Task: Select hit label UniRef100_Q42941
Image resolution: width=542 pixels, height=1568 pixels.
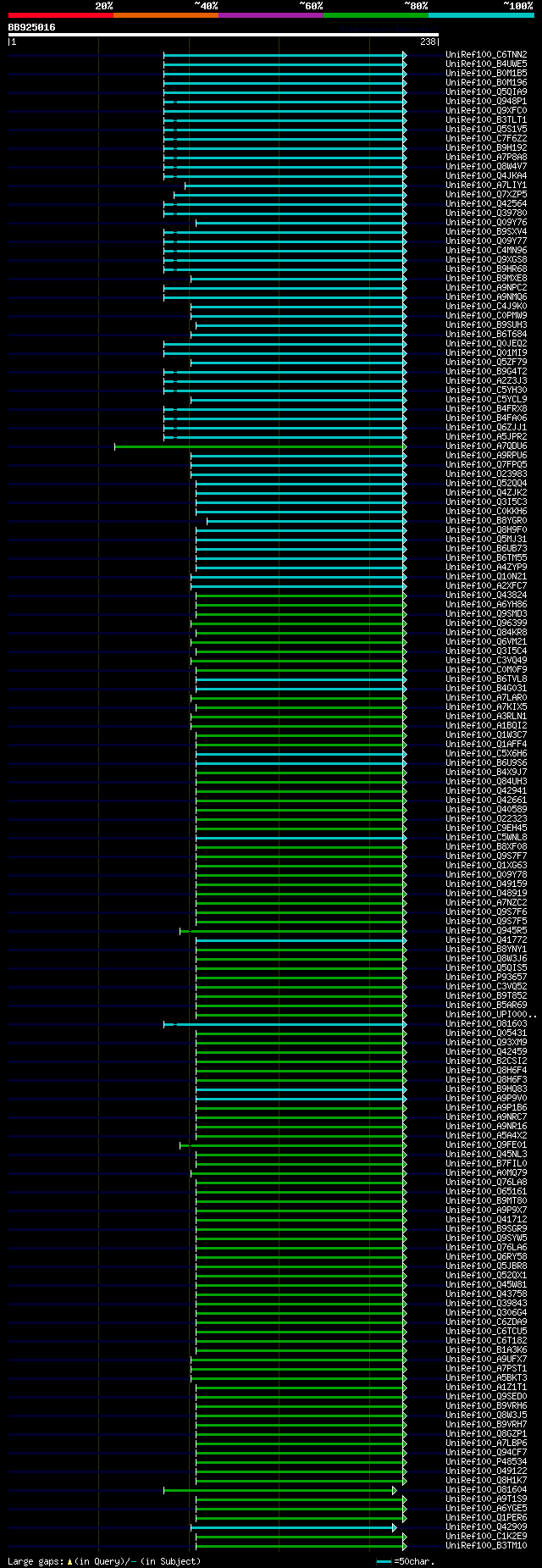Action: pyautogui.click(x=486, y=790)
